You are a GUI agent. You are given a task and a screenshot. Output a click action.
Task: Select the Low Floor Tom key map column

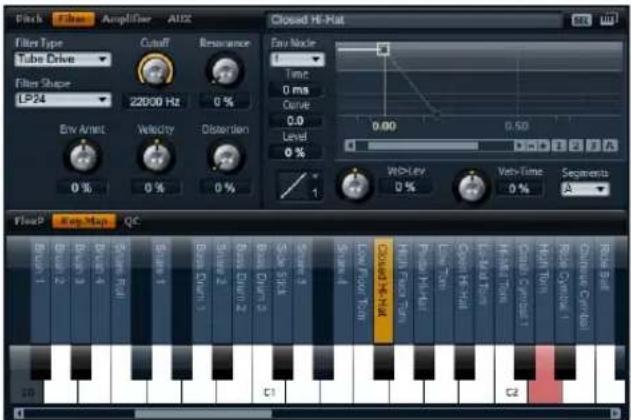click(x=363, y=290)
